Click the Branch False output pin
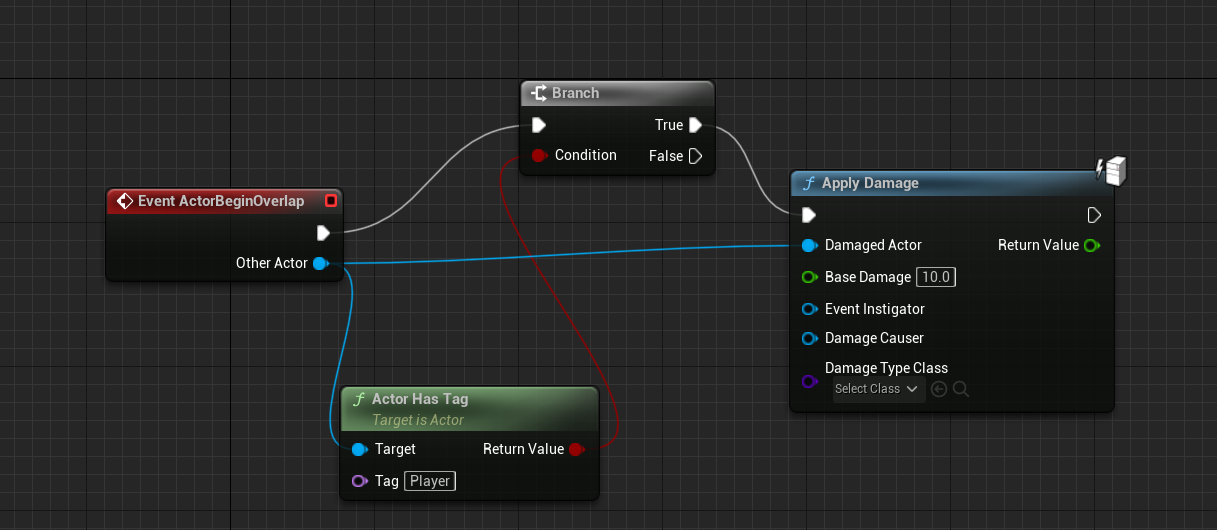The image size is (1217, 530). [696, 156]
